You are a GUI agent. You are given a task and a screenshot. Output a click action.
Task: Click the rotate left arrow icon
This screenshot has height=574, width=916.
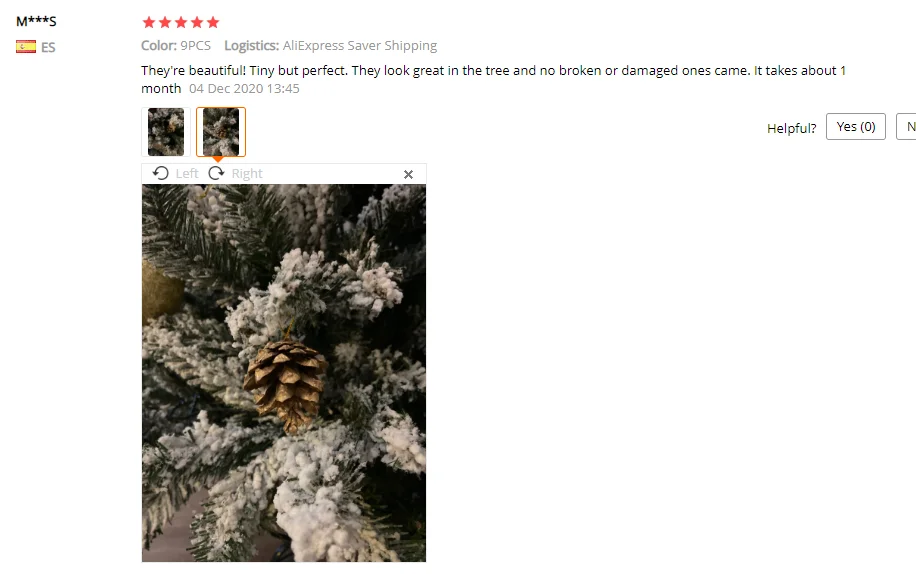coord(161,173)
